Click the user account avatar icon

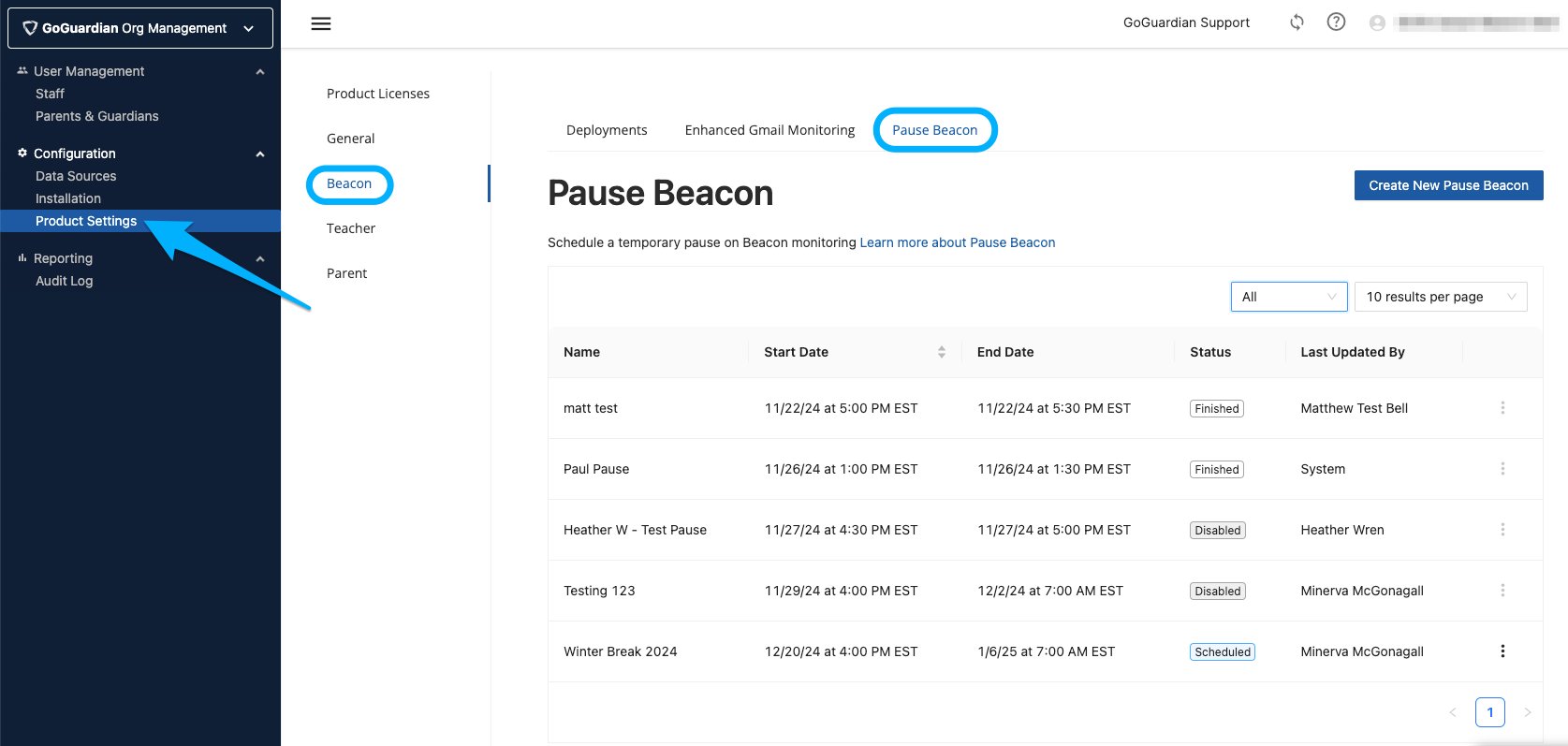(1377, 23)
